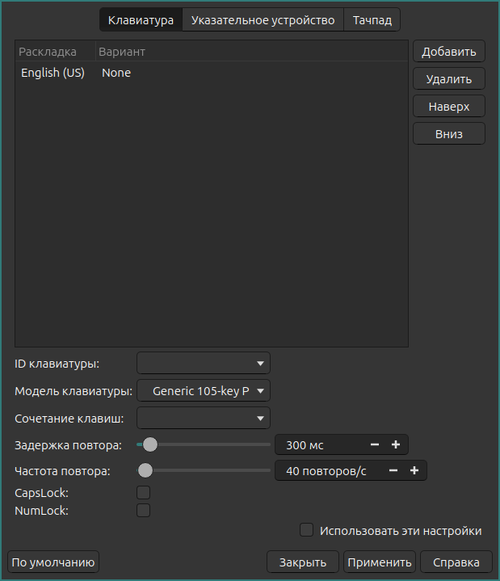Screen dimensions: 500x581
Task: Click the Удалить button
Action: (x=449, y=79)
